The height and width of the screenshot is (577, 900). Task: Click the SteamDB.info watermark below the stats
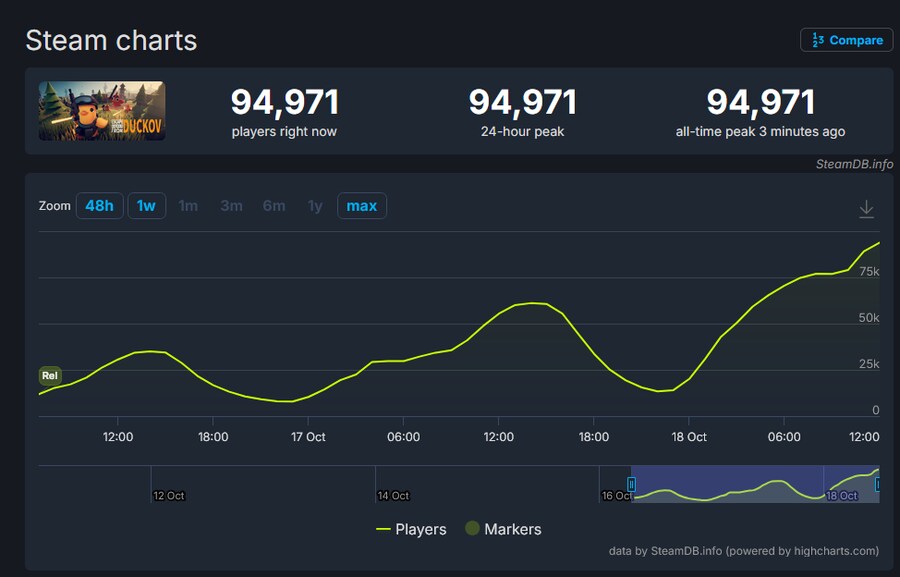click(854, 164)
